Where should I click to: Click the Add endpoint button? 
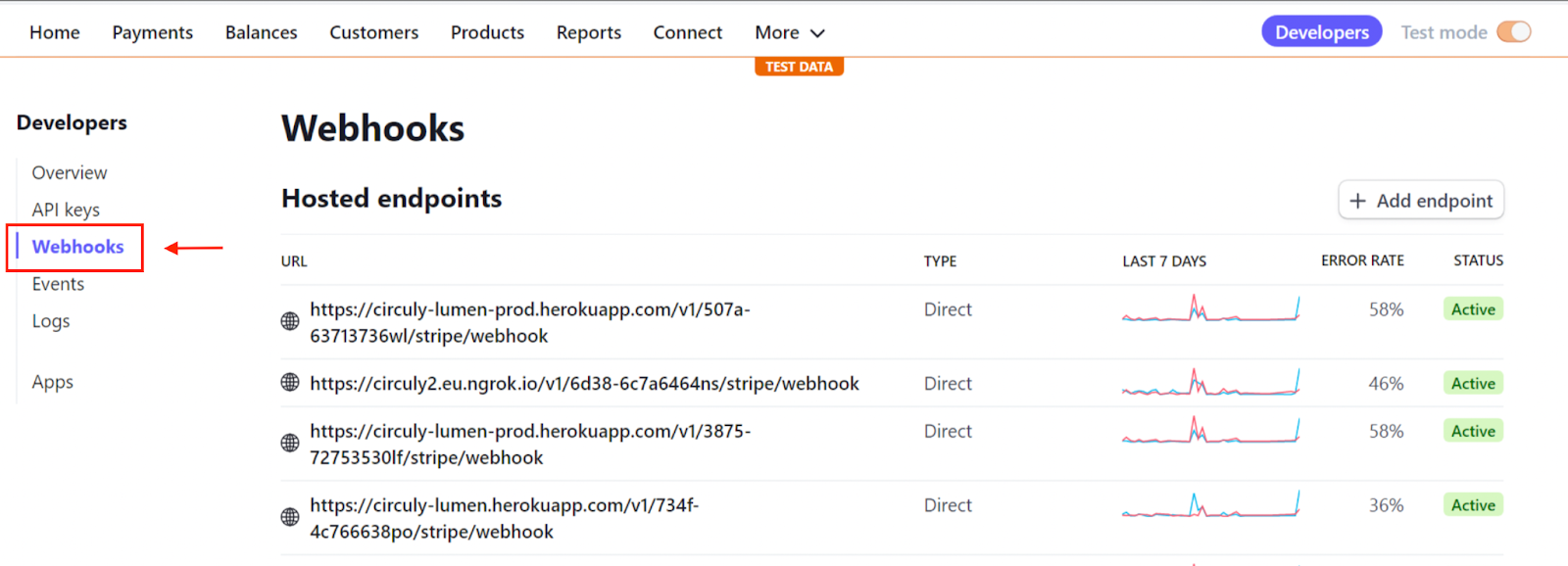[1421, 201]
